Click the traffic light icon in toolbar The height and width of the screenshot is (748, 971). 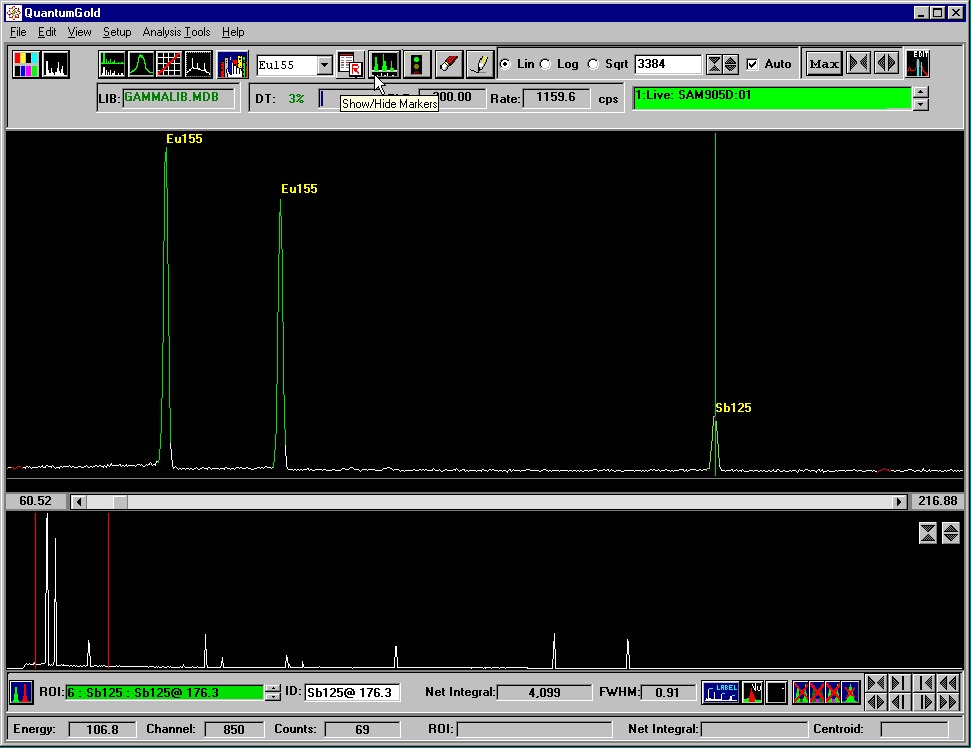tap(417, 65)
